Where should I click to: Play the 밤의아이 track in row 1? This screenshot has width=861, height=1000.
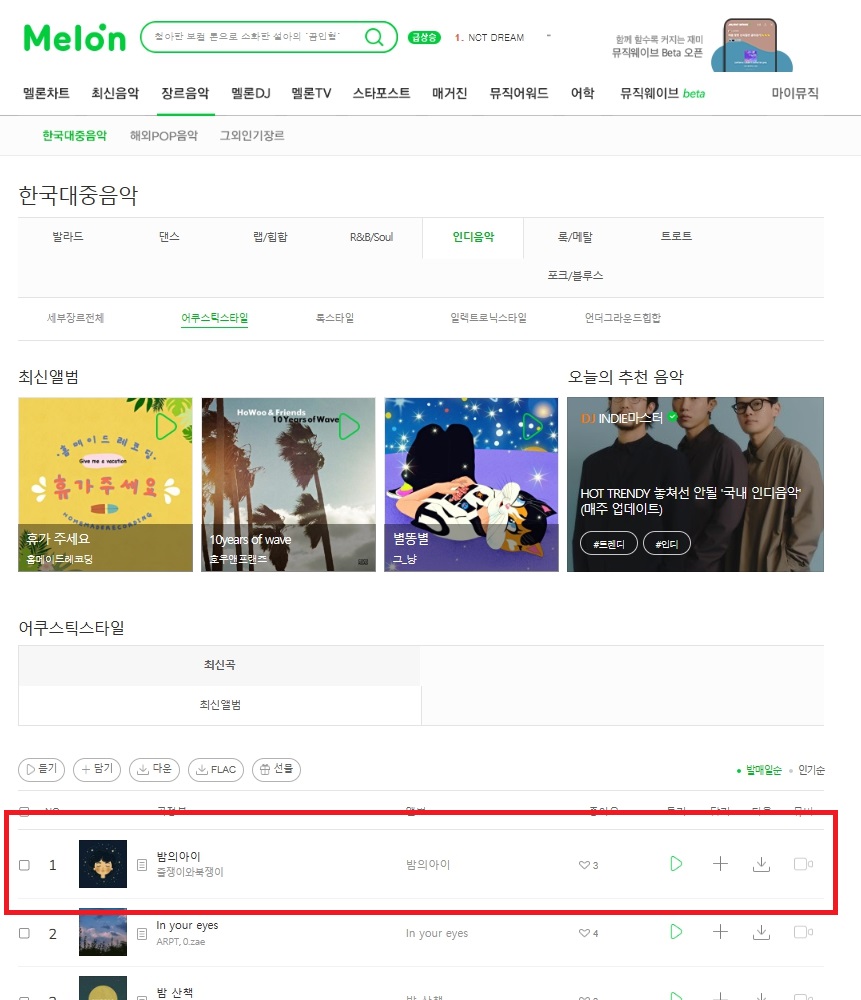point(676,864)
